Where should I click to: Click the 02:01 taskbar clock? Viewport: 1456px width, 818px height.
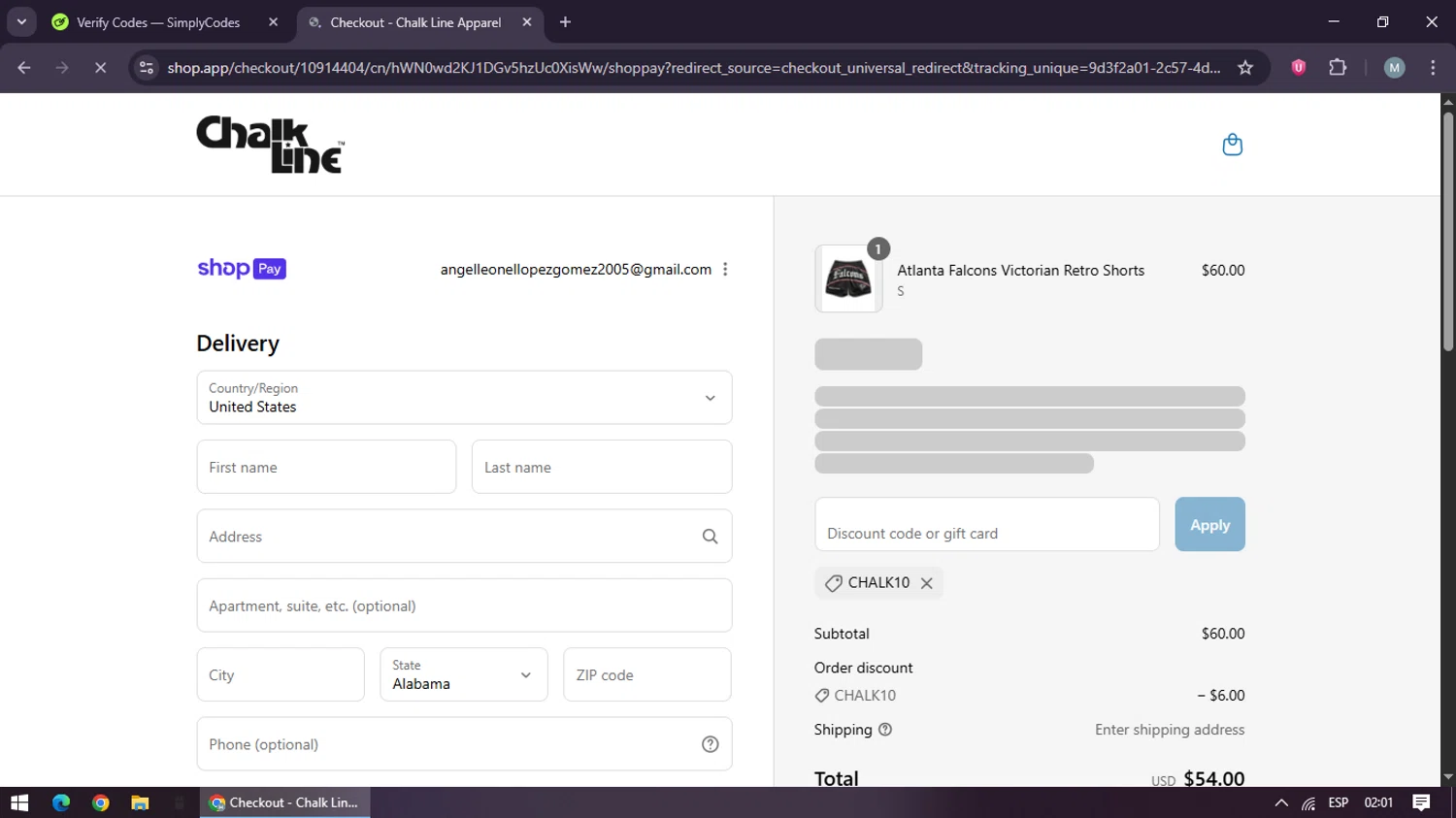pyautogui.click(x=1378, y=802)
